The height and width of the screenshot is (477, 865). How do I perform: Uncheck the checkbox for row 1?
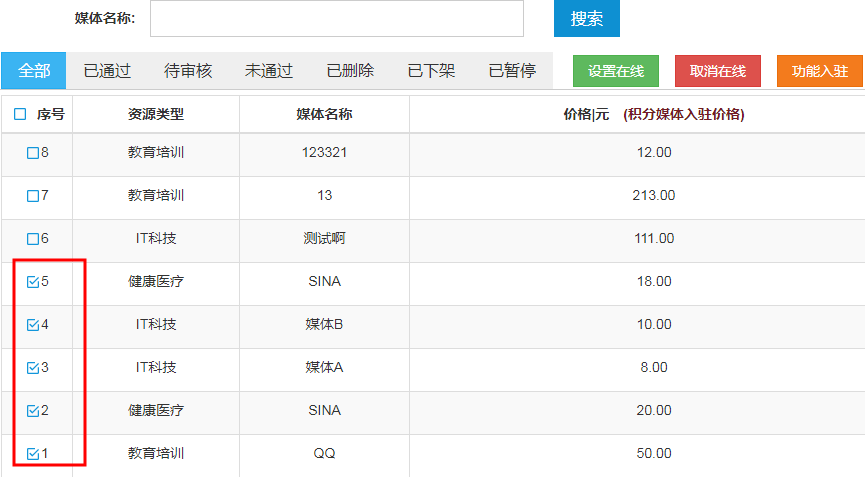(x=33, y=454)
